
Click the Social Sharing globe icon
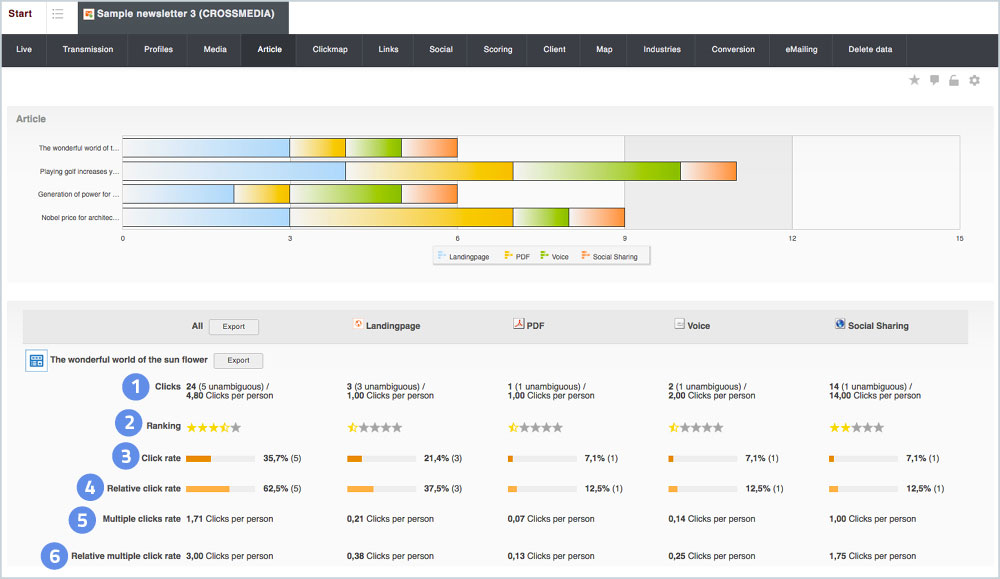point(840,324)
